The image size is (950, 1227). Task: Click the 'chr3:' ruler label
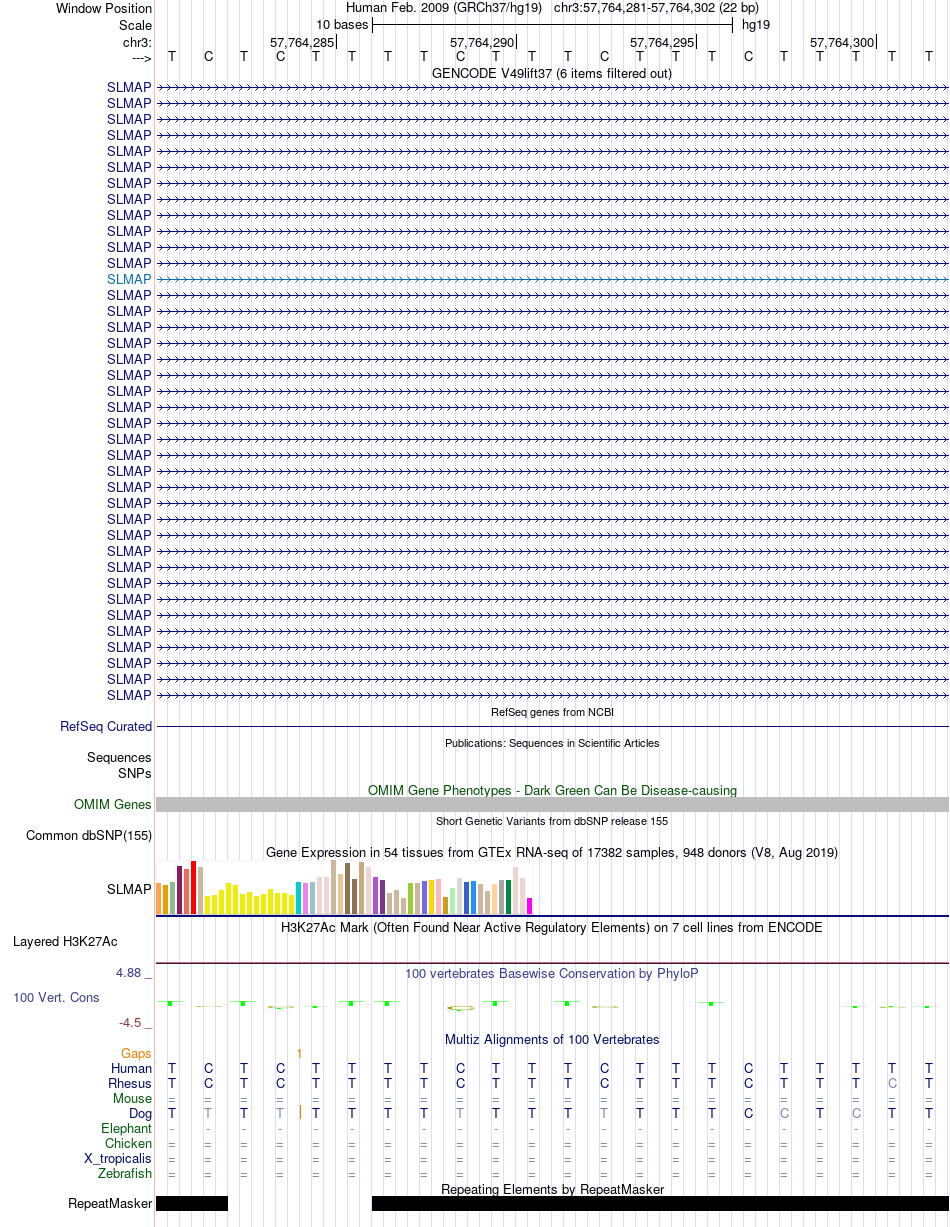[x=135, y=43]
